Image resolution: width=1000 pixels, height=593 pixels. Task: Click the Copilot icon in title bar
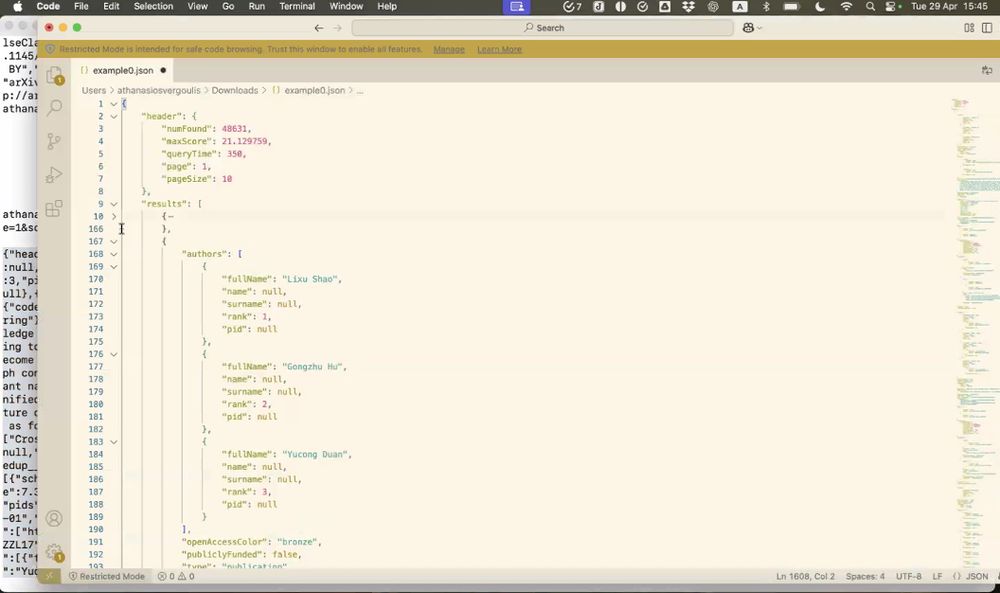pyautogui.click(x=750, y=28)
